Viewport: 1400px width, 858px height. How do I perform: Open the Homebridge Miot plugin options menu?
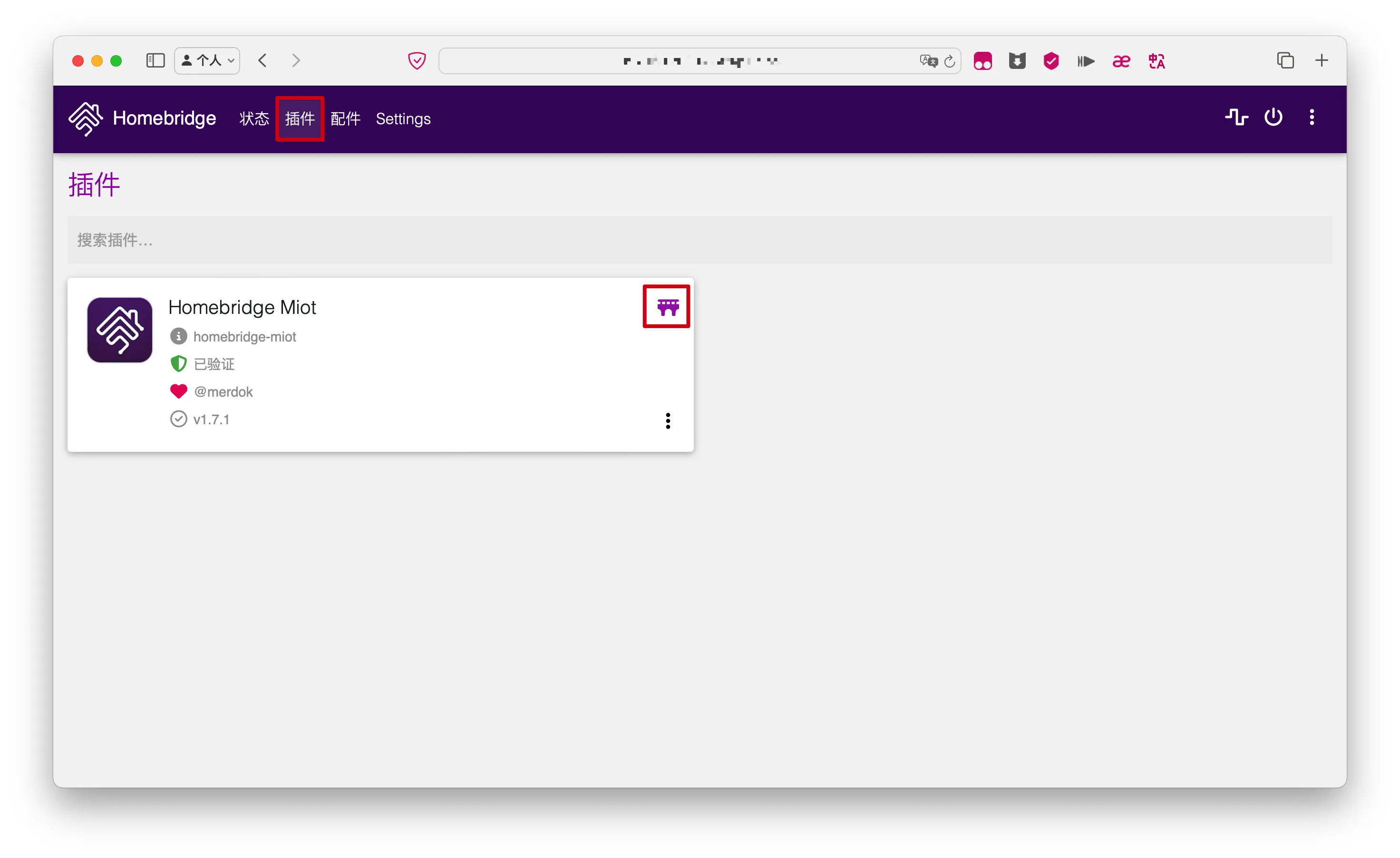[x=668, y=420]
